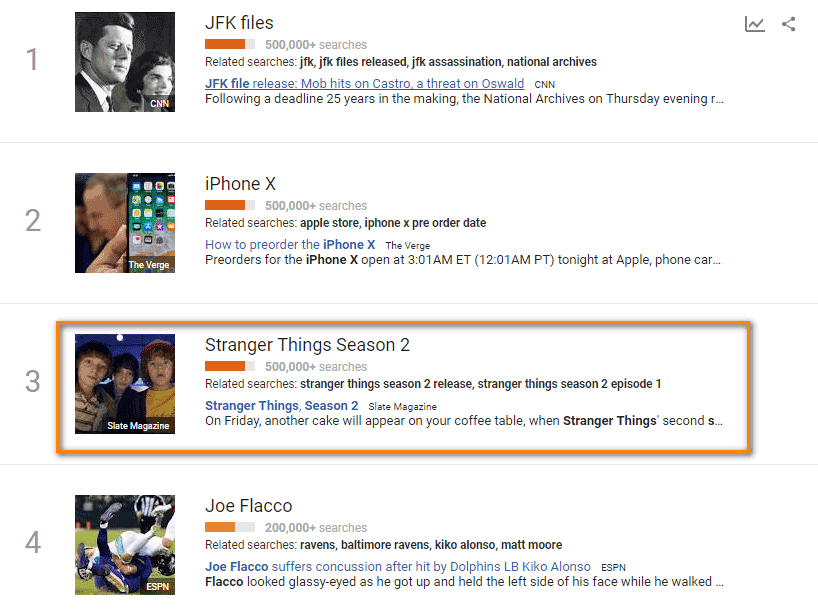Click the Joe Flacco search volume bar
This screenshot has width=818, height=610.
[x=230, y=527]
